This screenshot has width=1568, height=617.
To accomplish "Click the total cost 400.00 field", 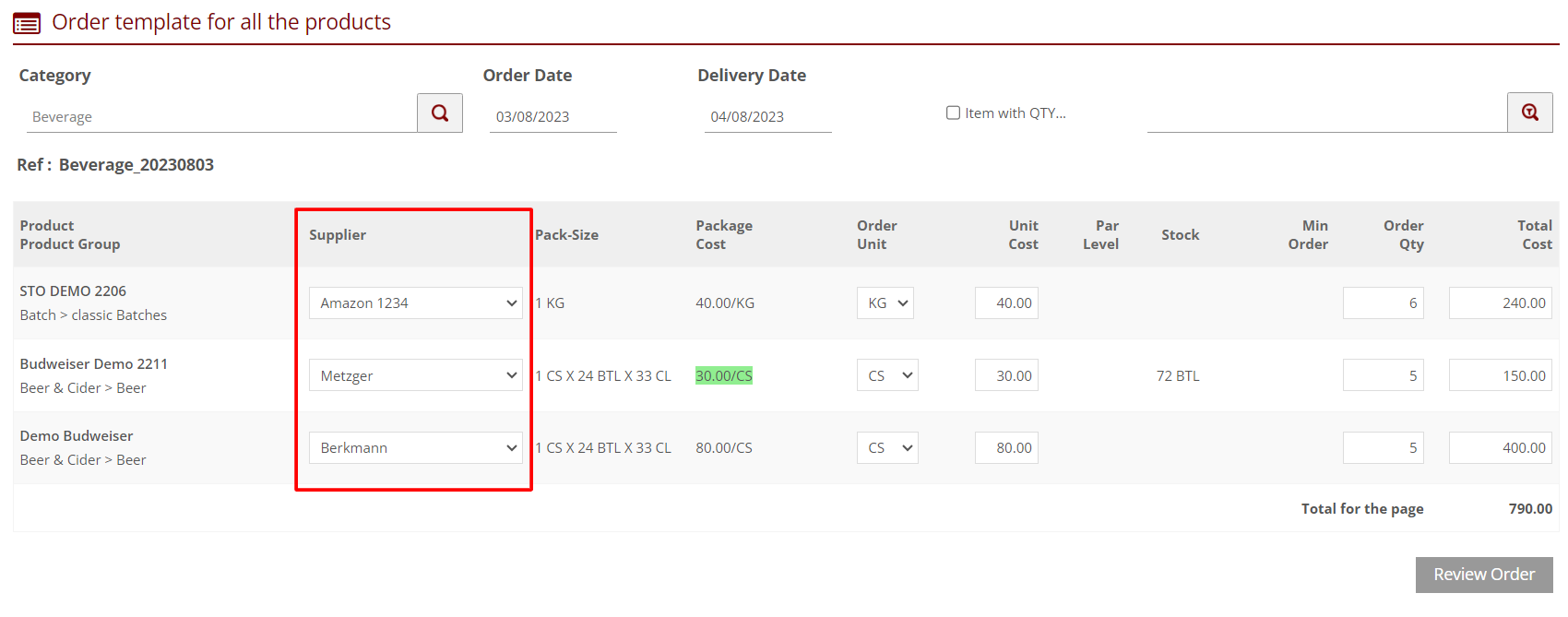I will click(x=1500, y=448).
